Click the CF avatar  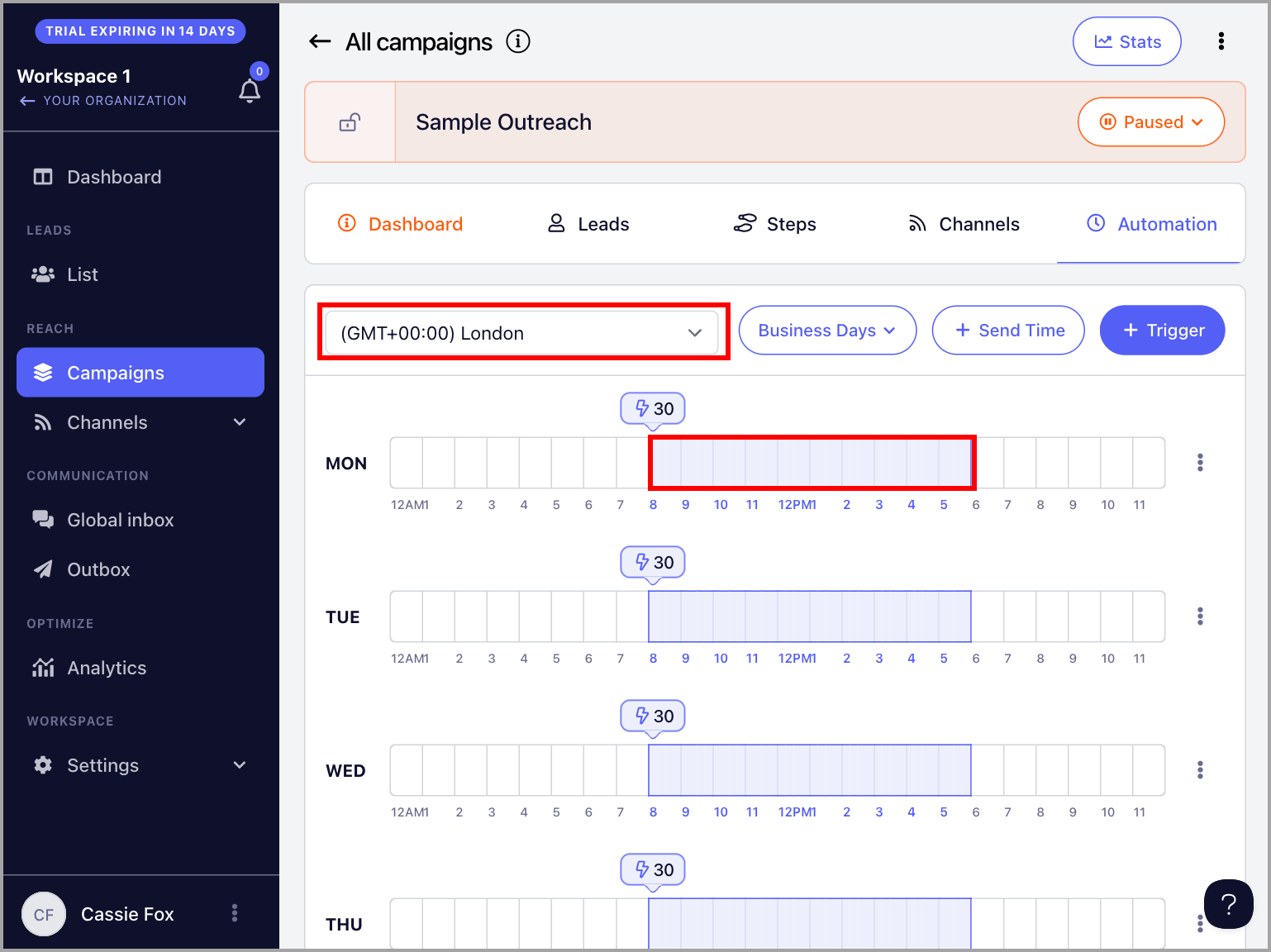44,914
